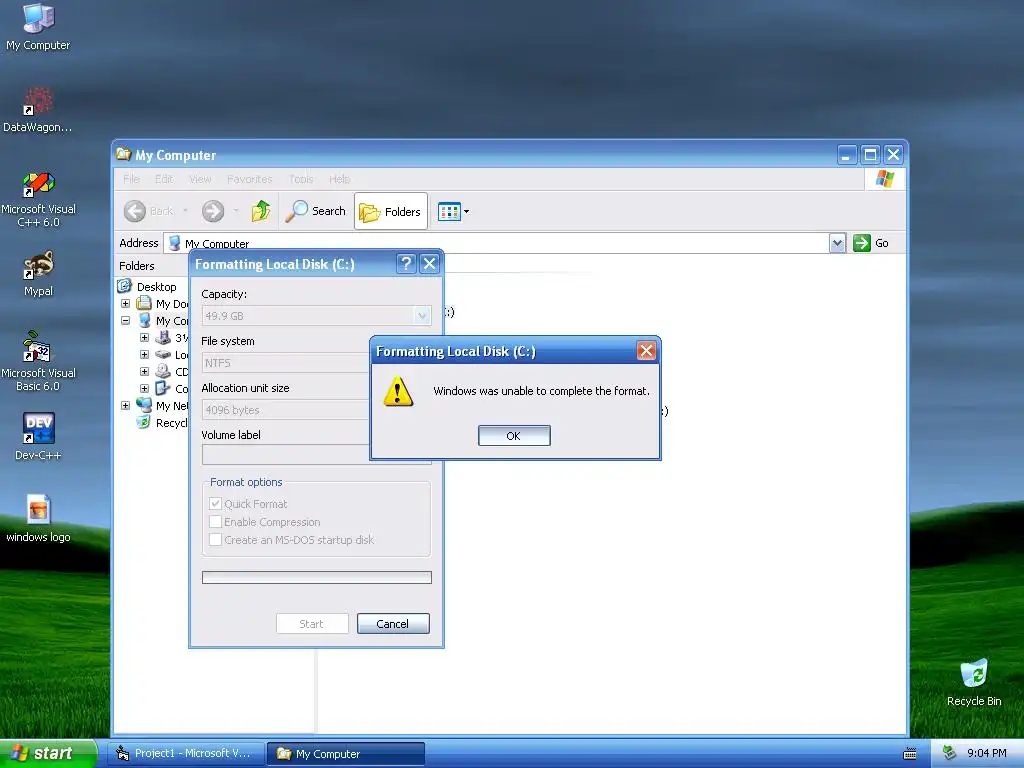Toggle Enable Compression checkbox
Viewport: 1024px width, 768px height.
click(x=215, y=522)
